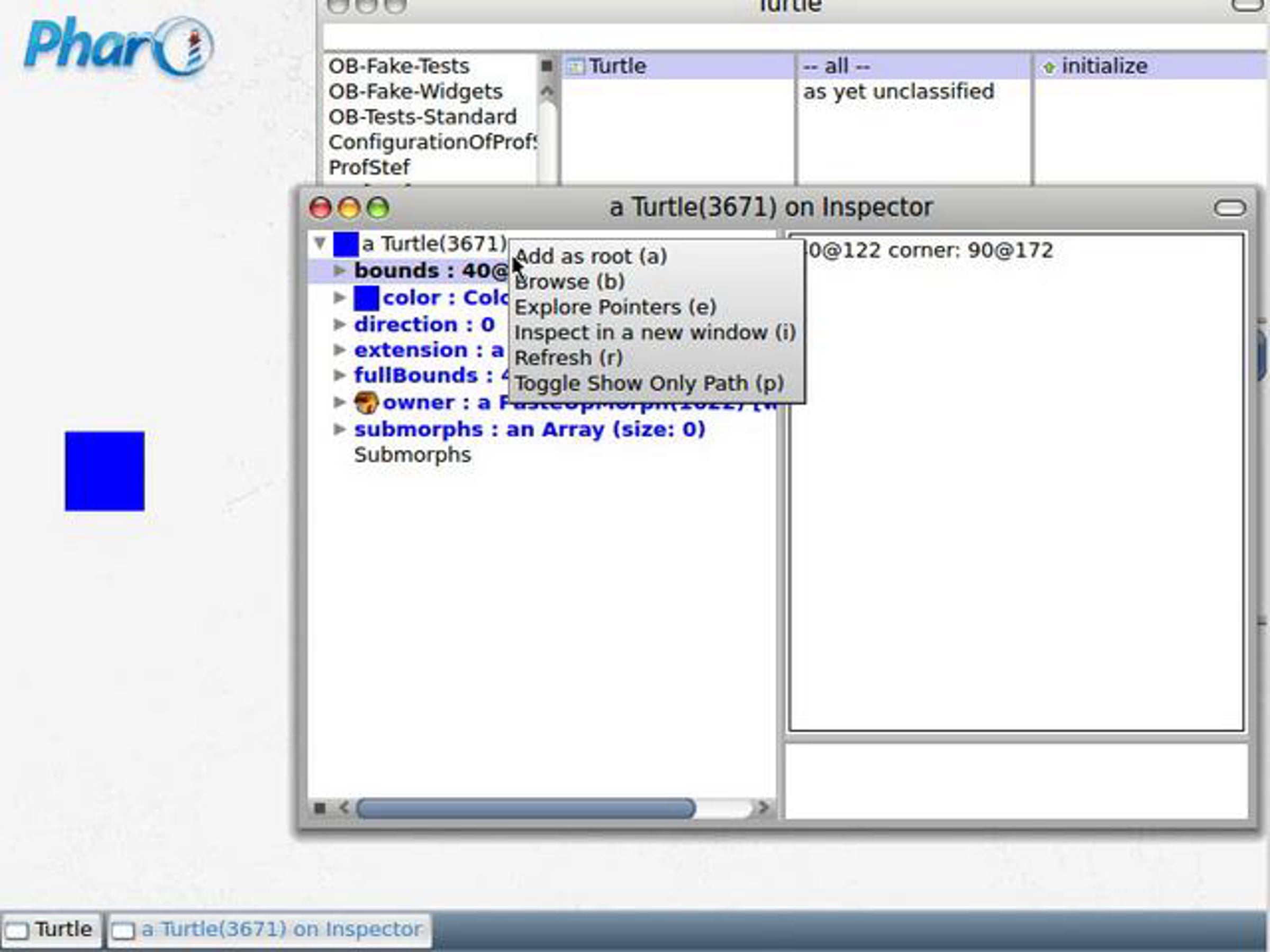Expand the direction tree node
This screenshot has height=952, width=1270.
pyautogui.click(x=339, y=324)
